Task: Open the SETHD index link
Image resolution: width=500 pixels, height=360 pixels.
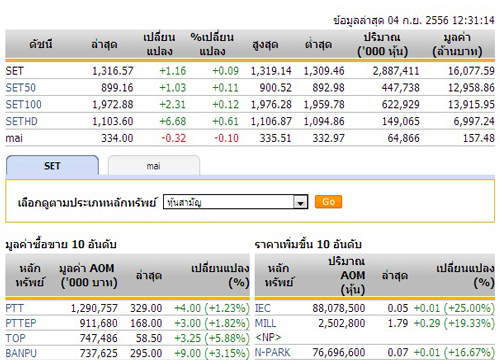Action: tap(22, 121)
